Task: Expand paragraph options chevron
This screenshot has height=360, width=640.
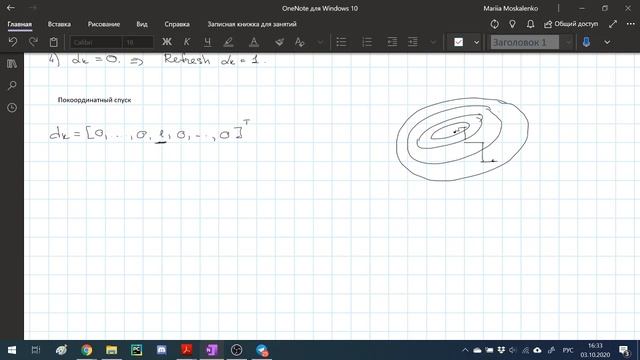Action: pos(433,42)
